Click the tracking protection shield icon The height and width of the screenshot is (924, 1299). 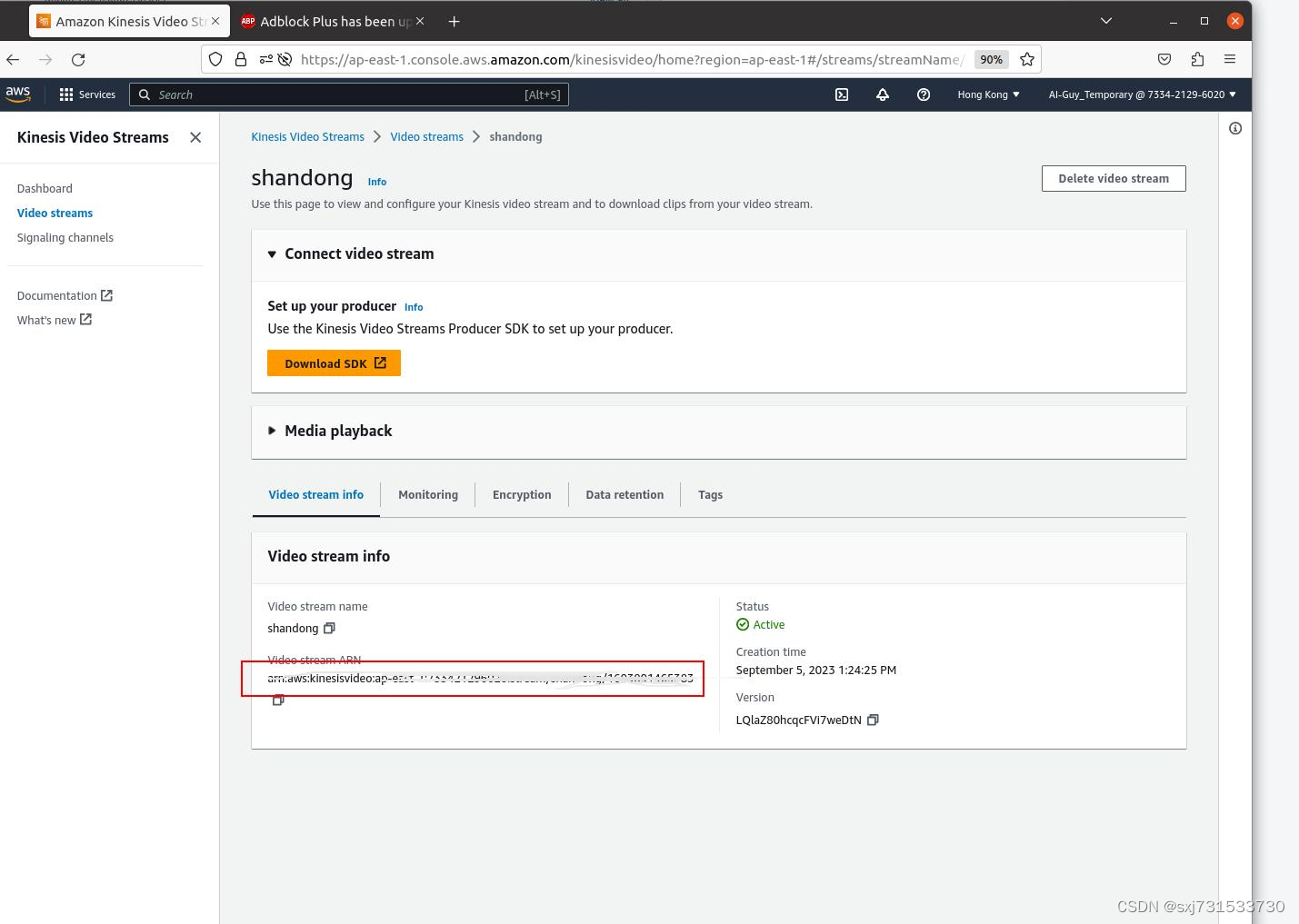[215, 59]
